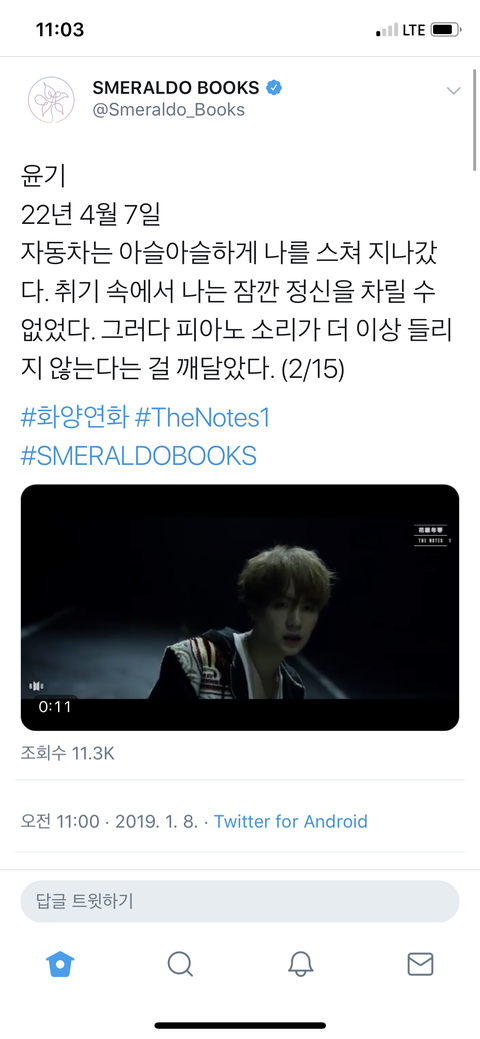Open the Search magnifier tab
The height and width of the screenshot is (1039, 480).
pos(180,963)
